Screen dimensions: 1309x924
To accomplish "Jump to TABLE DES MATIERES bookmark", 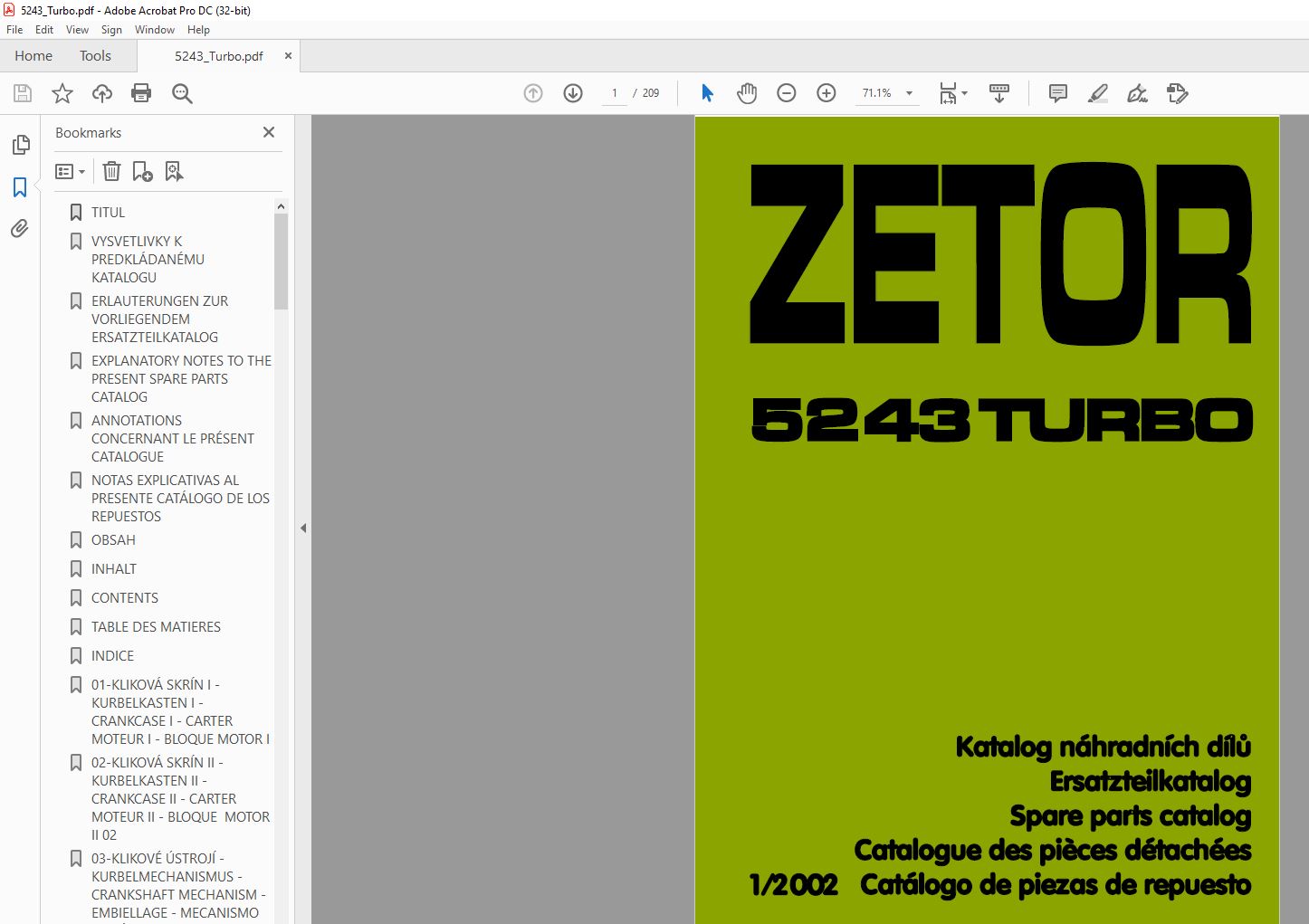I will point(156,626).
